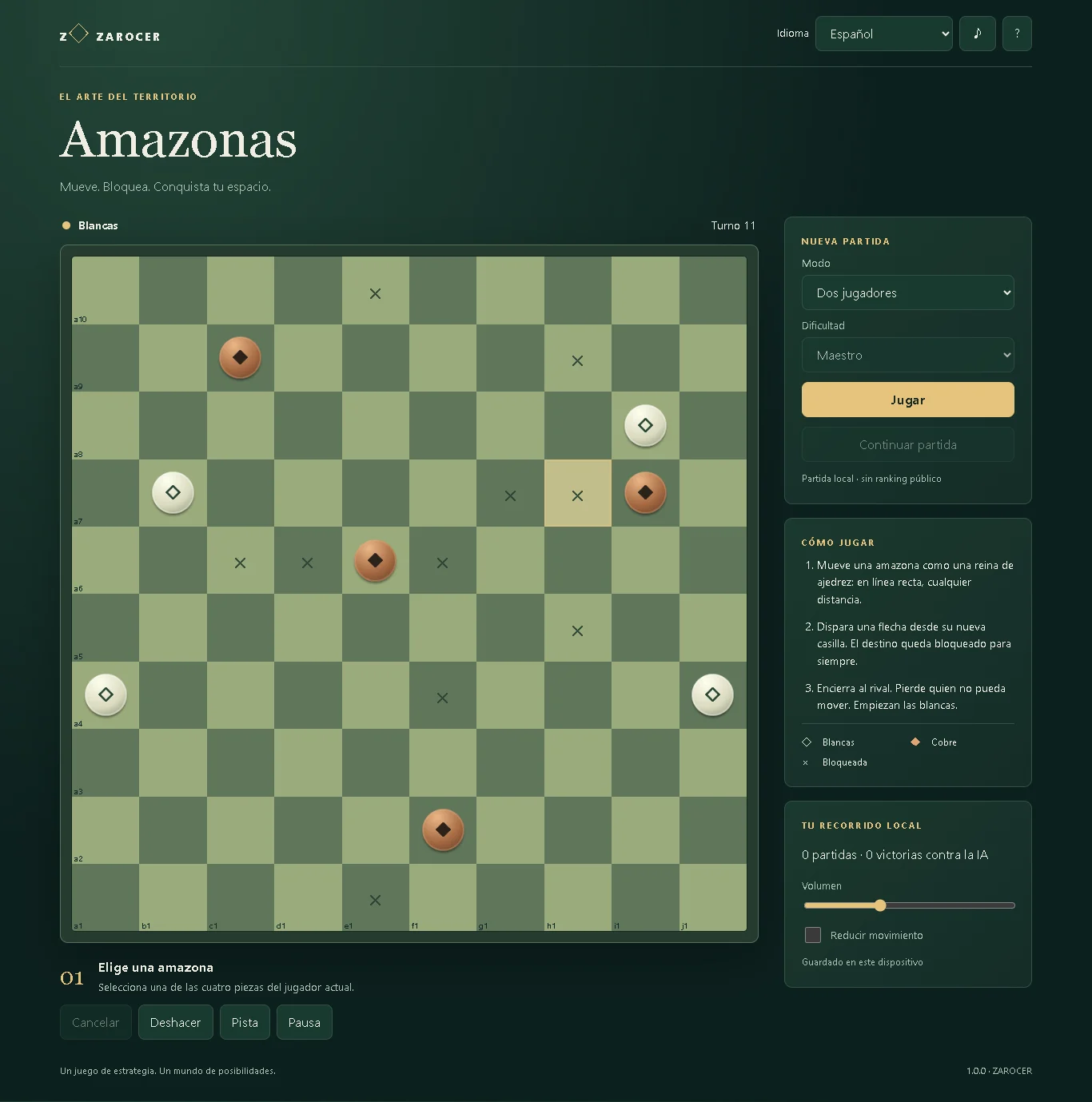Click the blocked X square on f4
The width and height of the screenshot is (1092, 1102).
pos(443,695)
